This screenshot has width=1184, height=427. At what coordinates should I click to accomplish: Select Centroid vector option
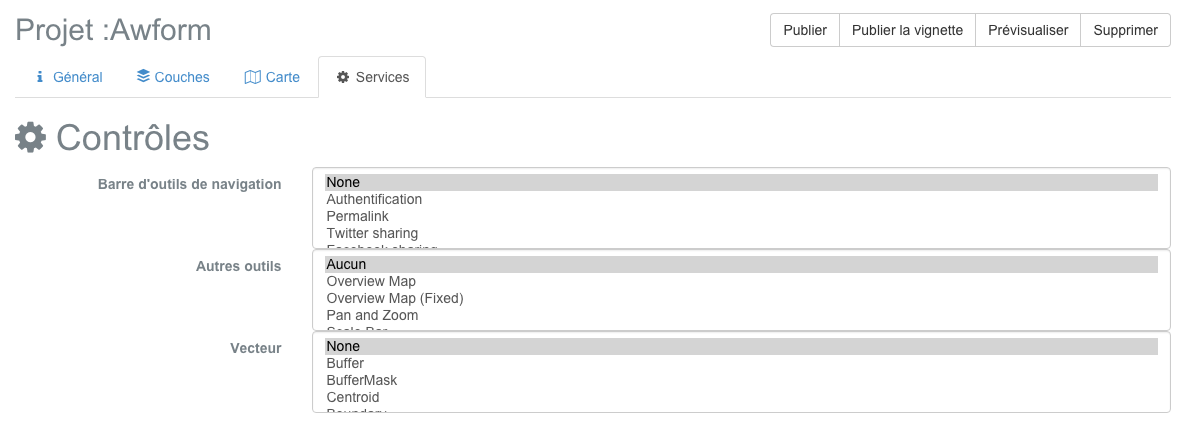click(742, 397)
